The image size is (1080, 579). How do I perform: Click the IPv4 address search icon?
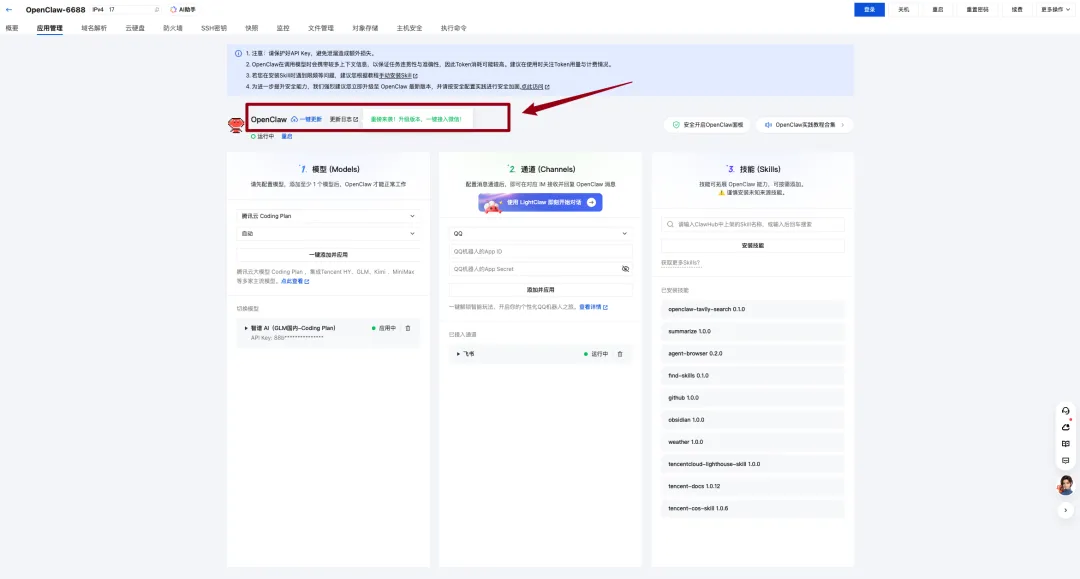coord(157,10)
